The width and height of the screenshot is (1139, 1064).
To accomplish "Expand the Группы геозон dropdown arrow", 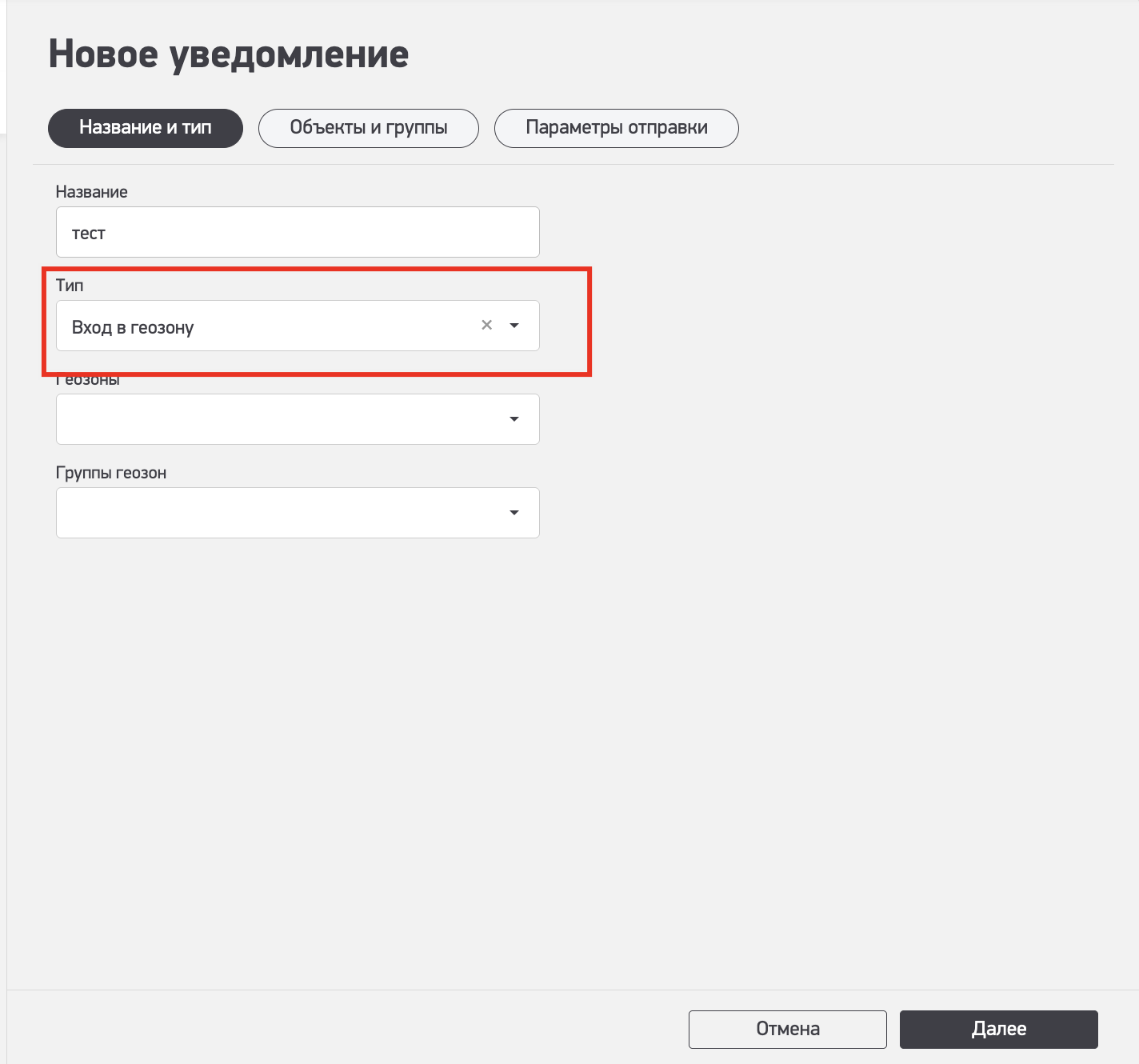I will 514,513.
